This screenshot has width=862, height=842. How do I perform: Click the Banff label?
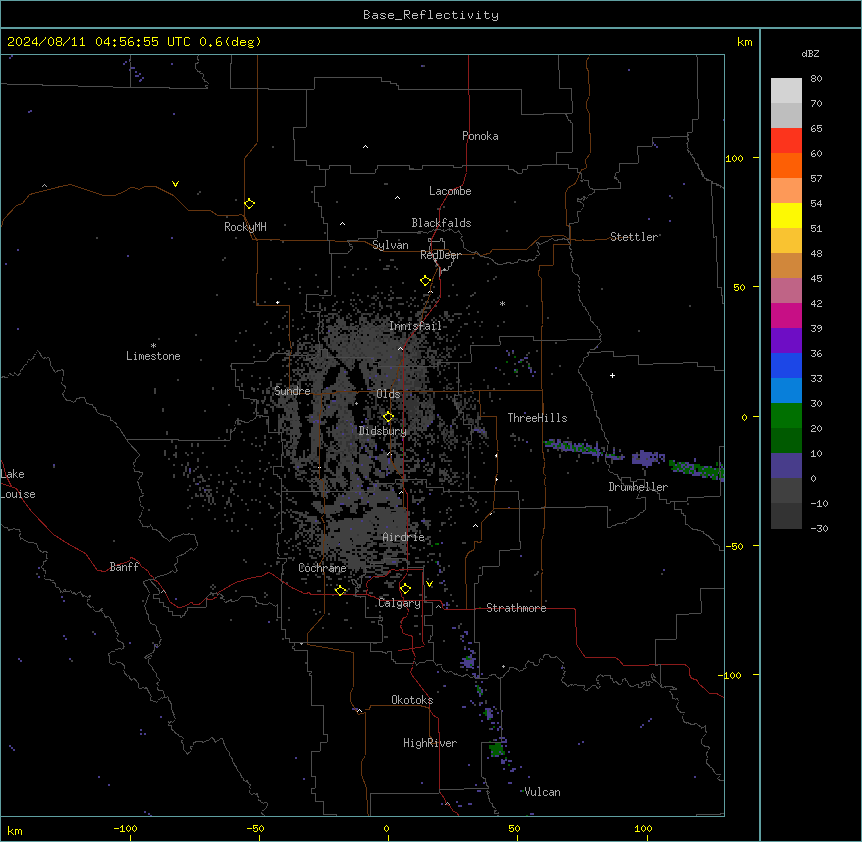pos(124,567)
